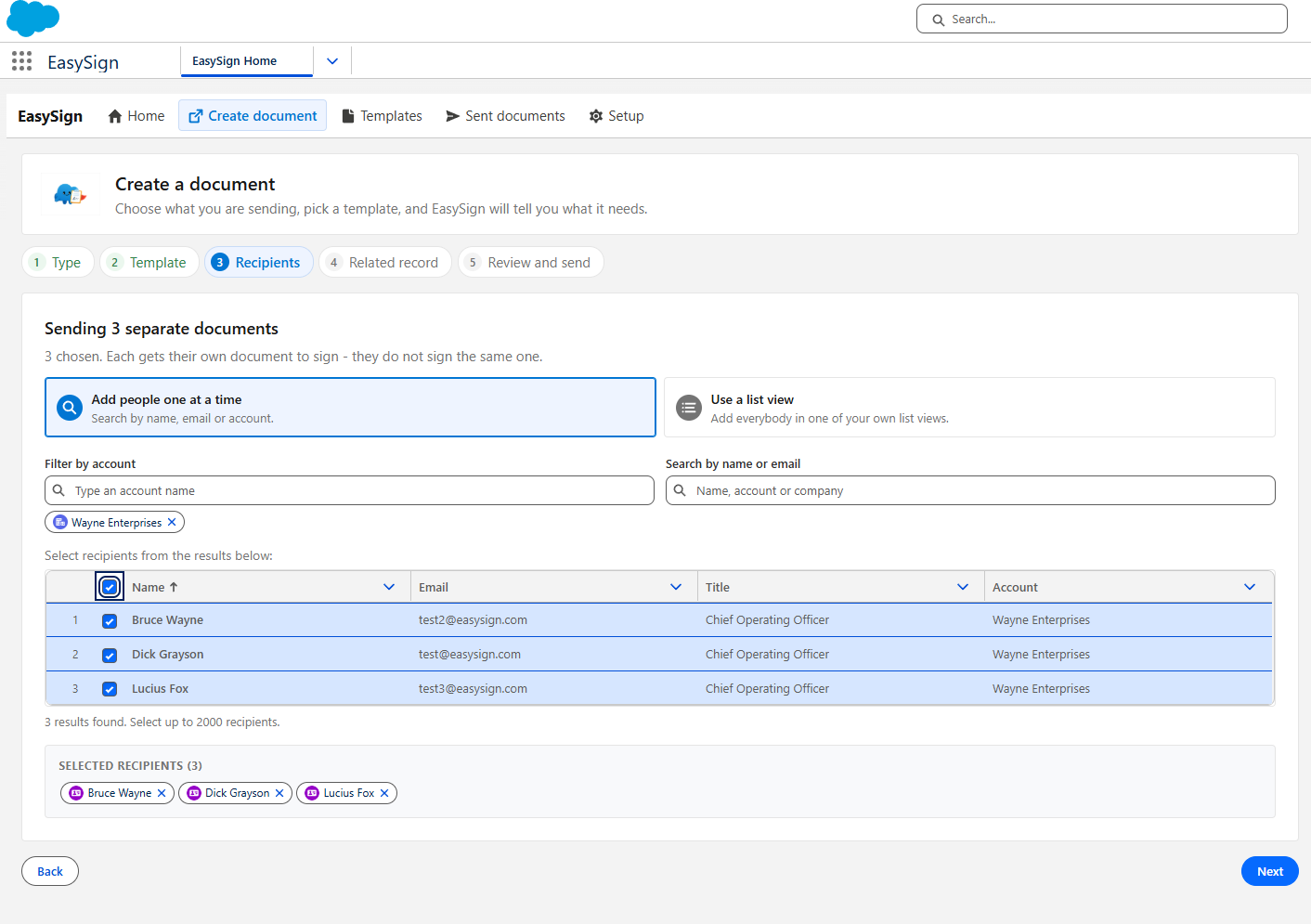Uncheck the Dick Grayson row checkbox

pyautogui.click(x=110, y=655)
